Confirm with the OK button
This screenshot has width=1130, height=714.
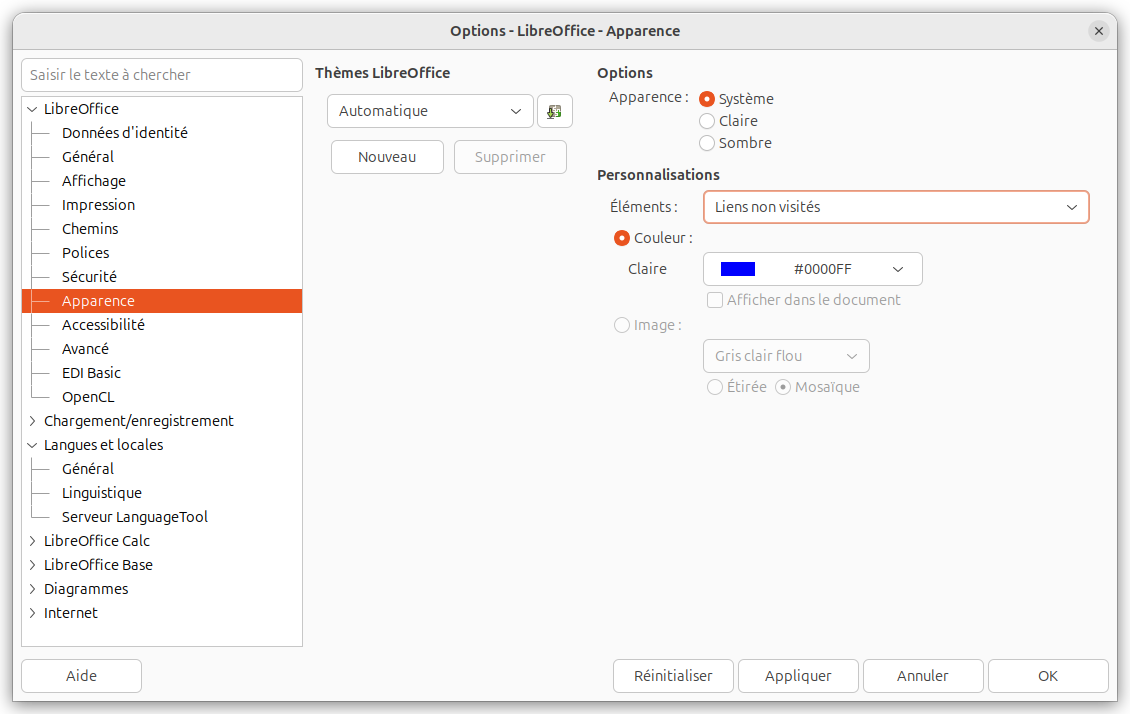(1048, 676)
